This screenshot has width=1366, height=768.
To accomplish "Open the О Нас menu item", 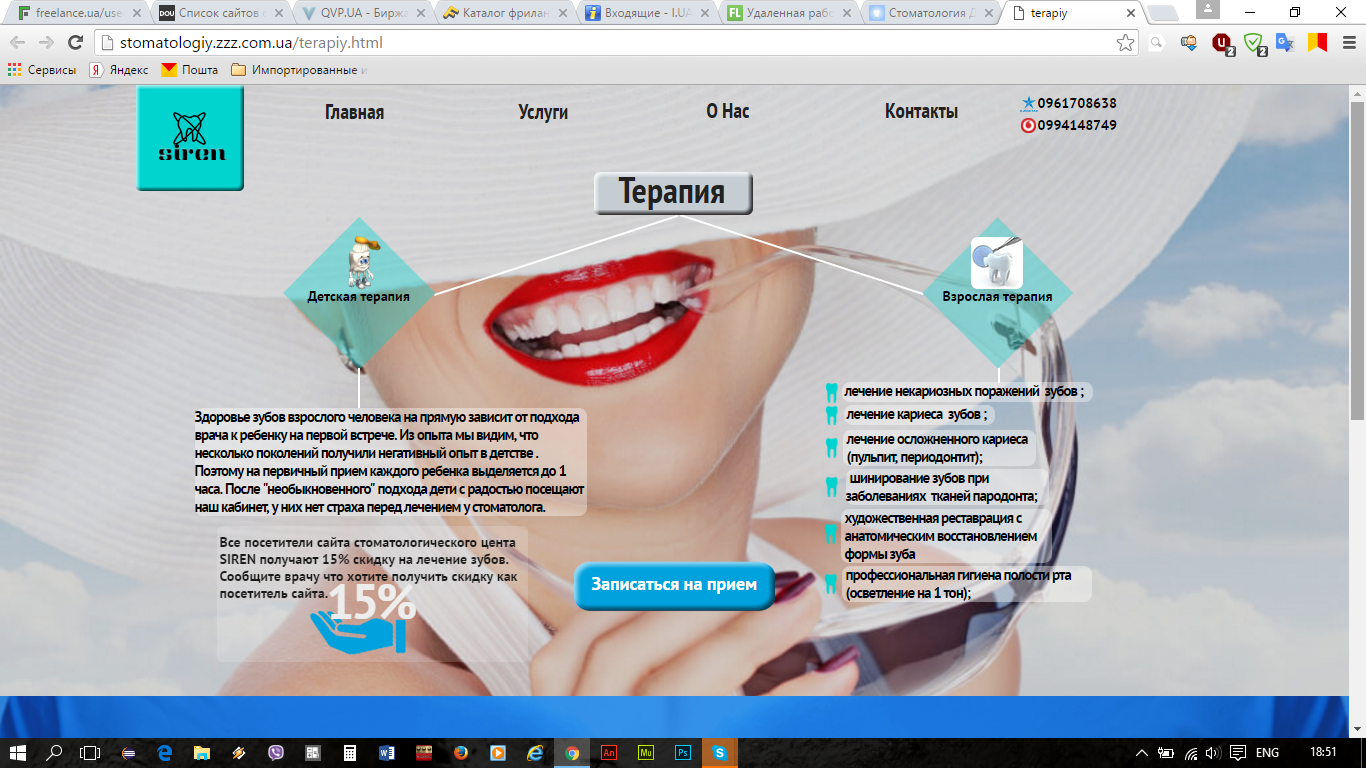I will click(x=727, y=111).
